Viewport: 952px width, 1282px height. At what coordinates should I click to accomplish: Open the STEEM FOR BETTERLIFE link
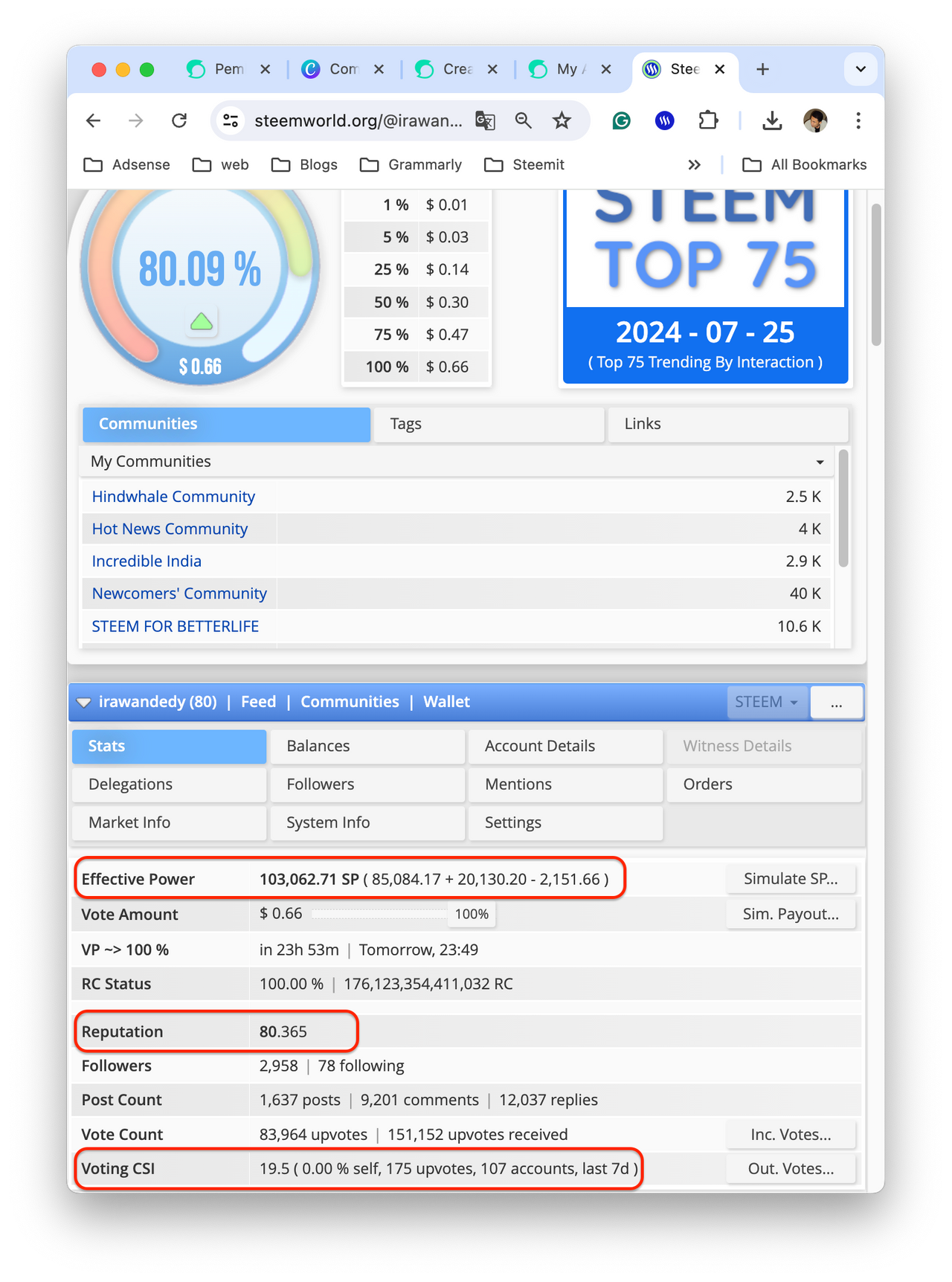pos(176,626)
